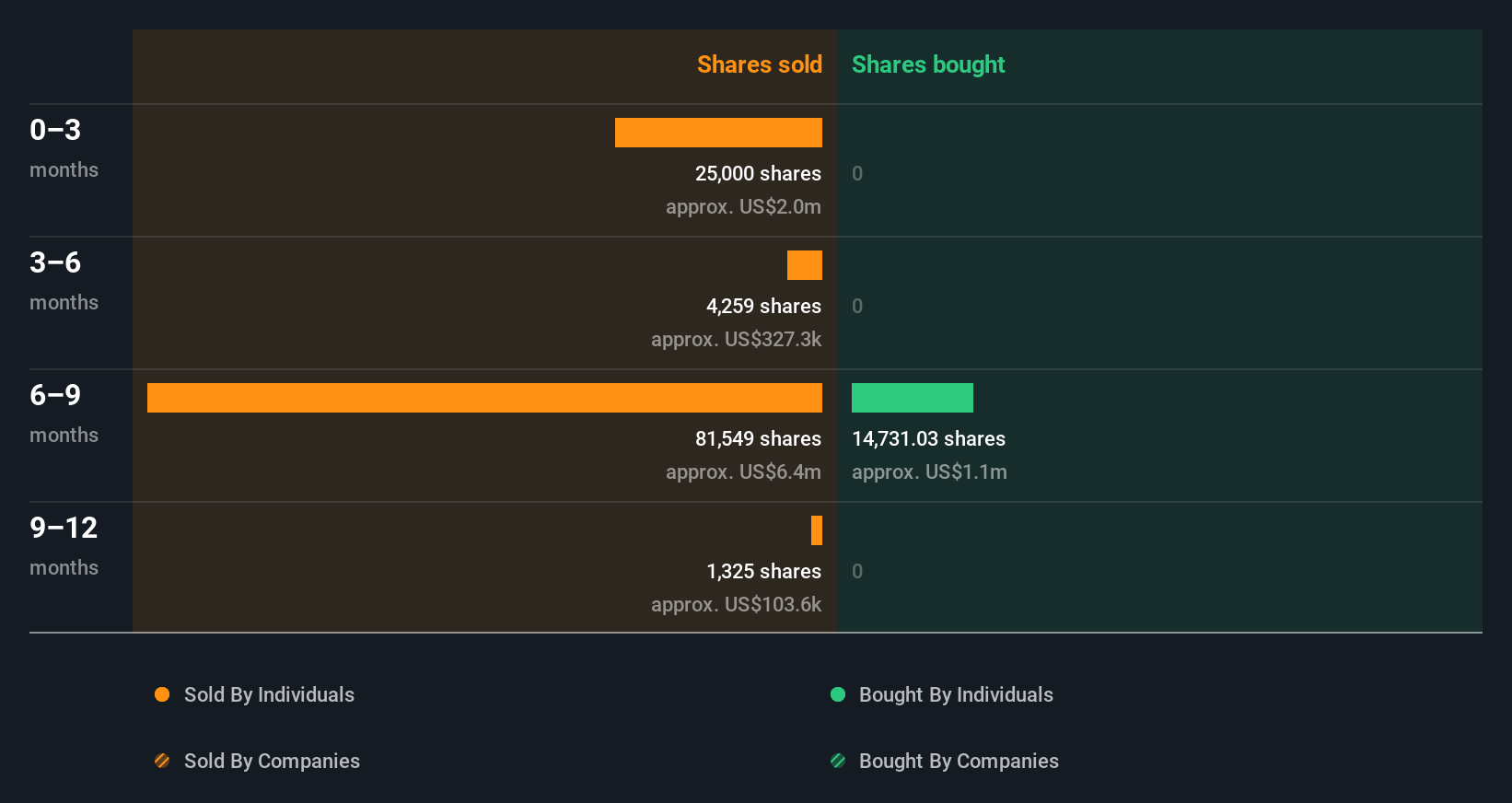Click the striped Sold By Companies legend icon
Viewport: 1512px width, 803px height.
coord(162,761)
